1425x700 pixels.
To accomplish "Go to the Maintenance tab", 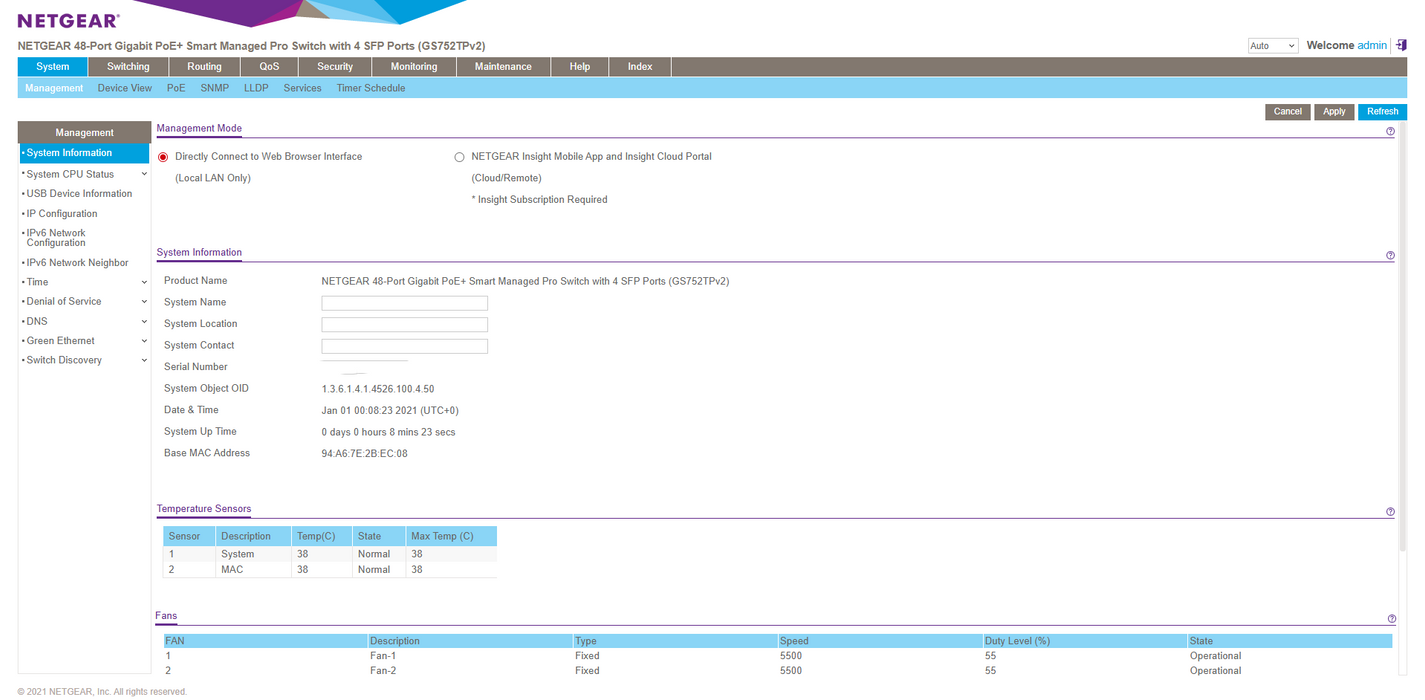I will [x=503, y=67].
